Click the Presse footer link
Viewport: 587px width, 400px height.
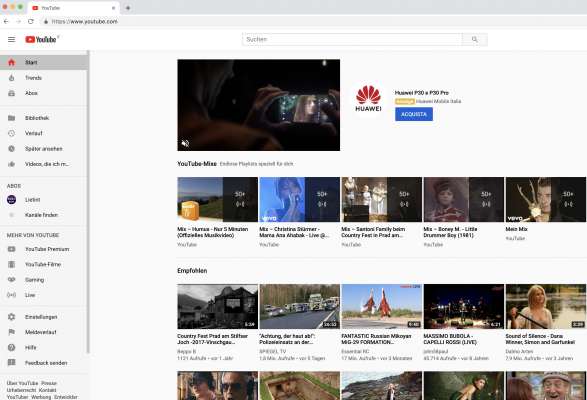click(49, 383)
